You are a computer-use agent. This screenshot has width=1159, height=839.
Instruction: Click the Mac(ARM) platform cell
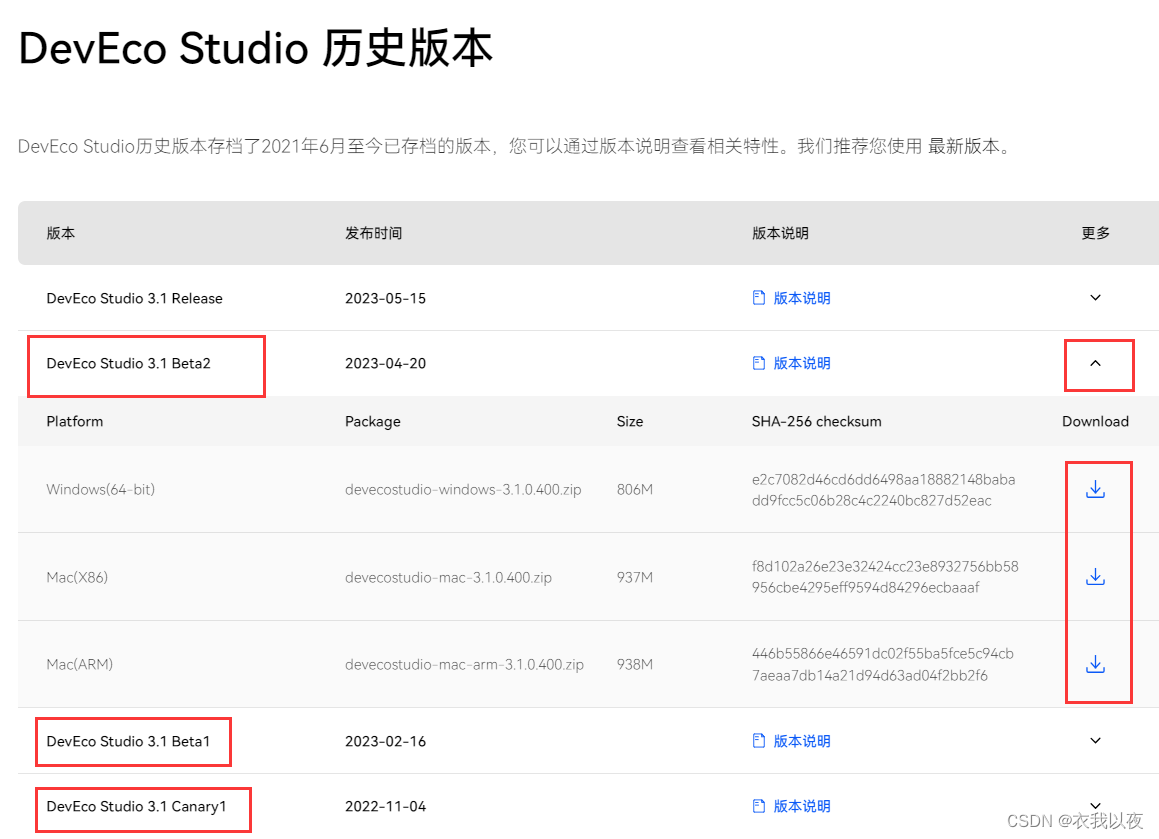(80, 665)
